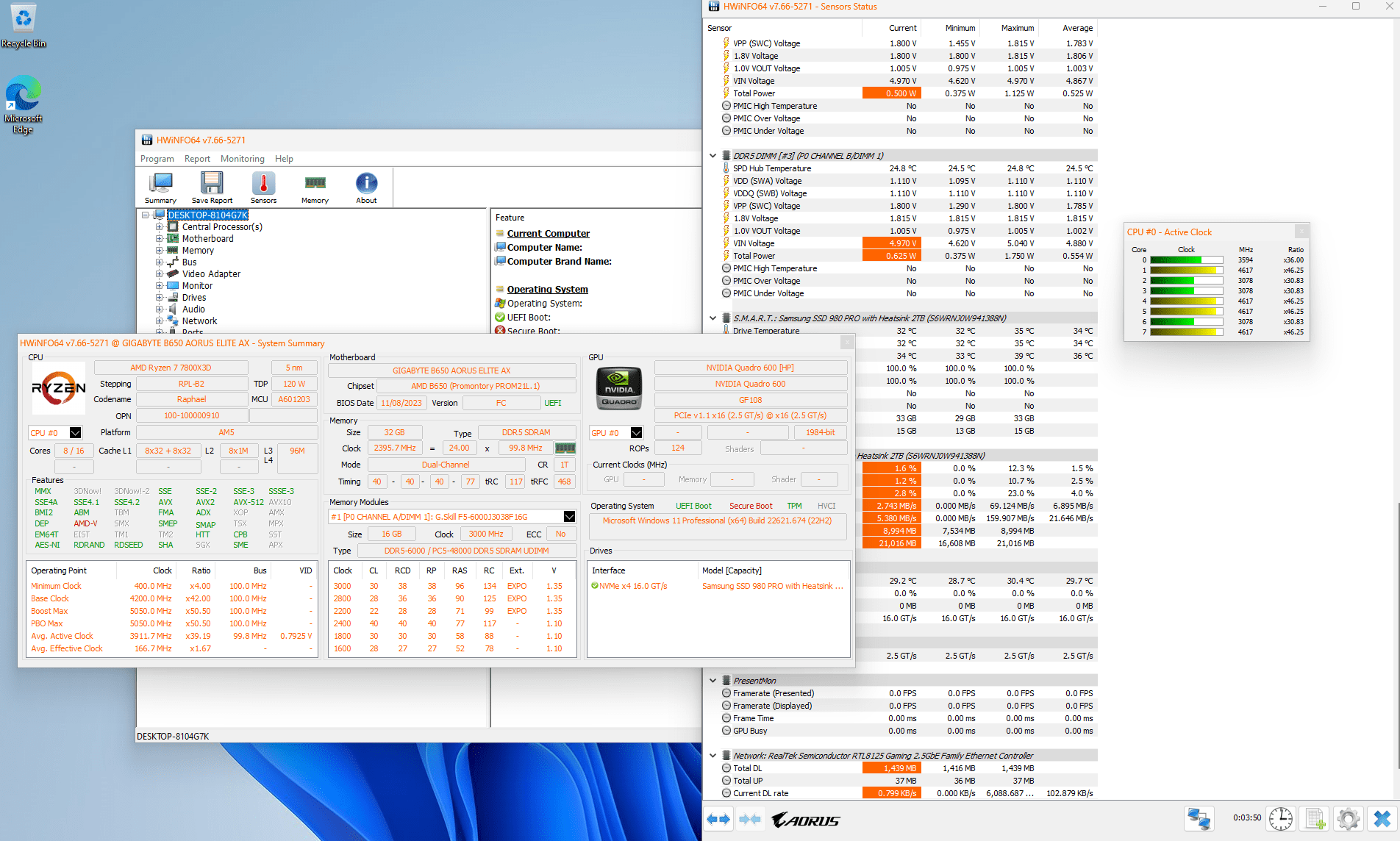Open the Help menu

[284, 159]
